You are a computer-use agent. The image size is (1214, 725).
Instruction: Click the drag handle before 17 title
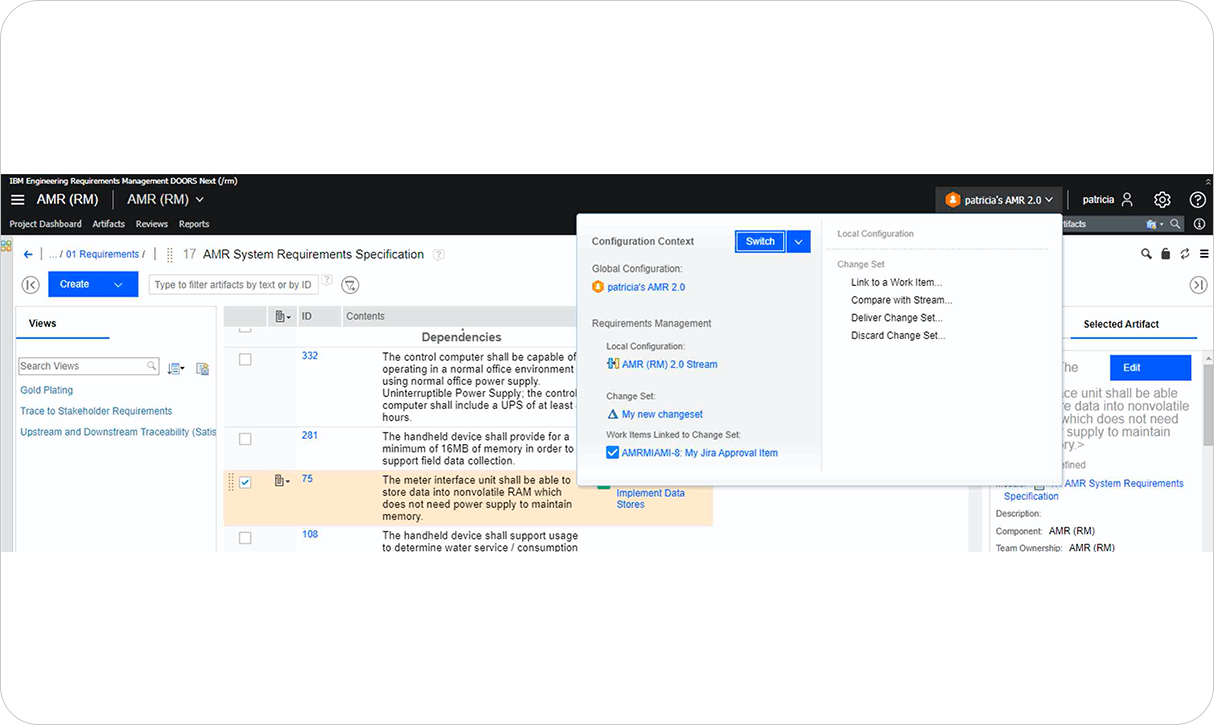click(x=170, y=254)
